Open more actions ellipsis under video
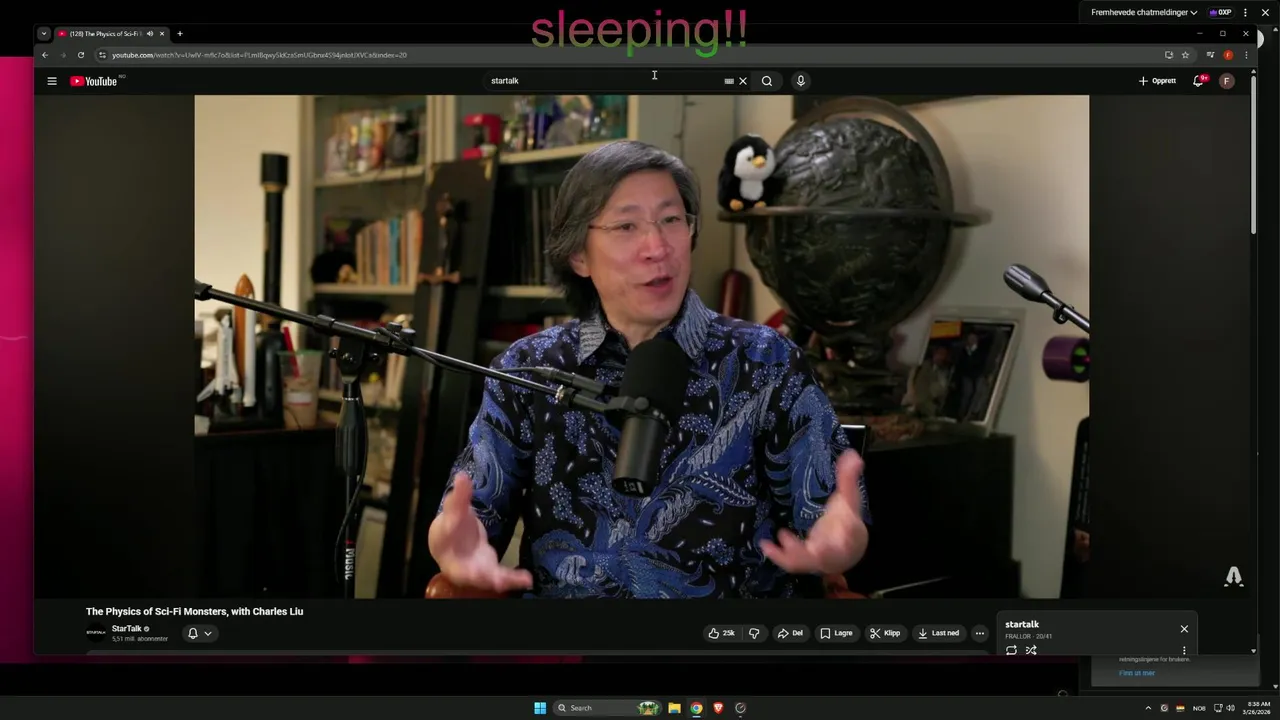Screen dimensions: 1280x720 [980, 633]
